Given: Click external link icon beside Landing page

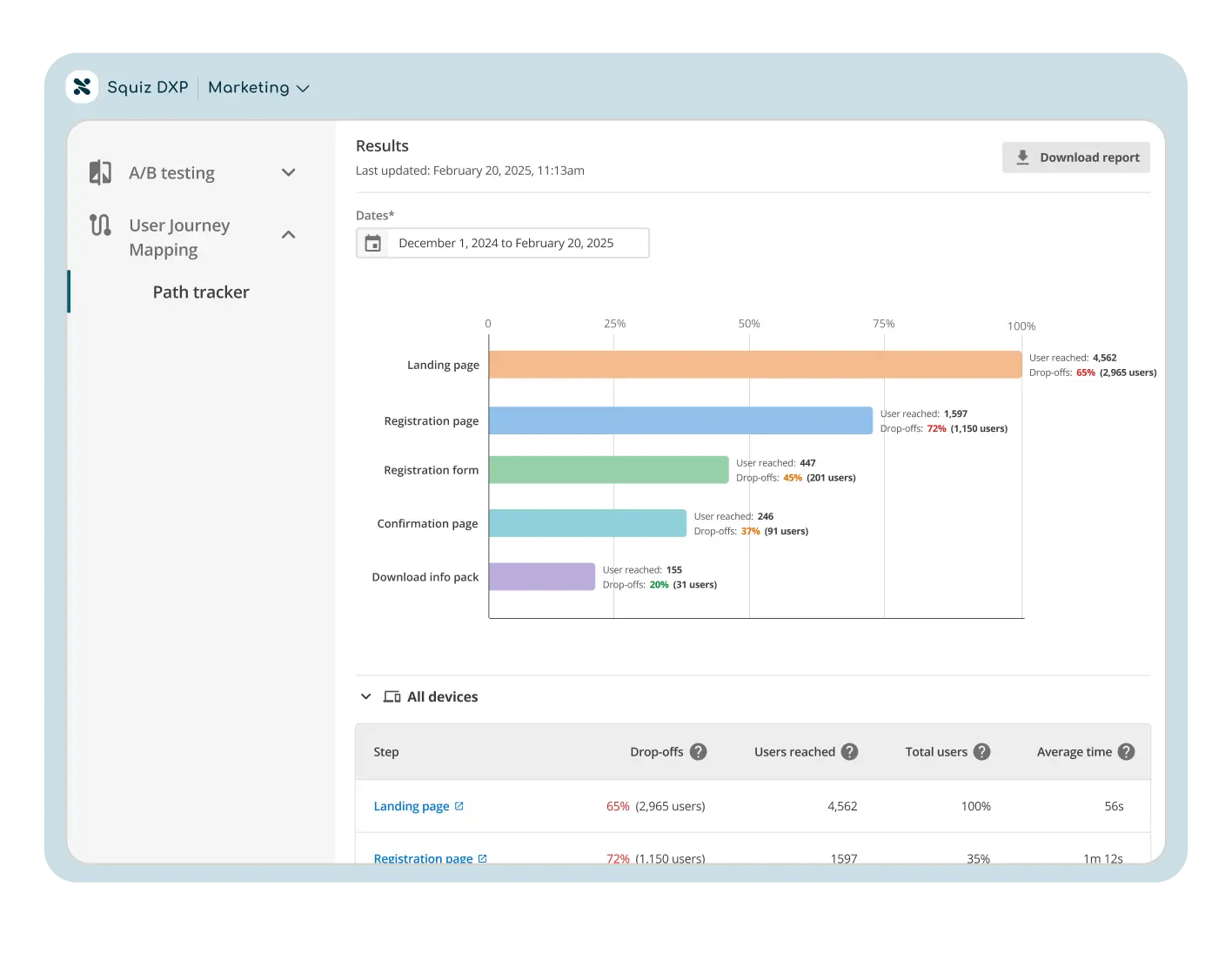Looking at the screenshot, I should pos(459,806).
